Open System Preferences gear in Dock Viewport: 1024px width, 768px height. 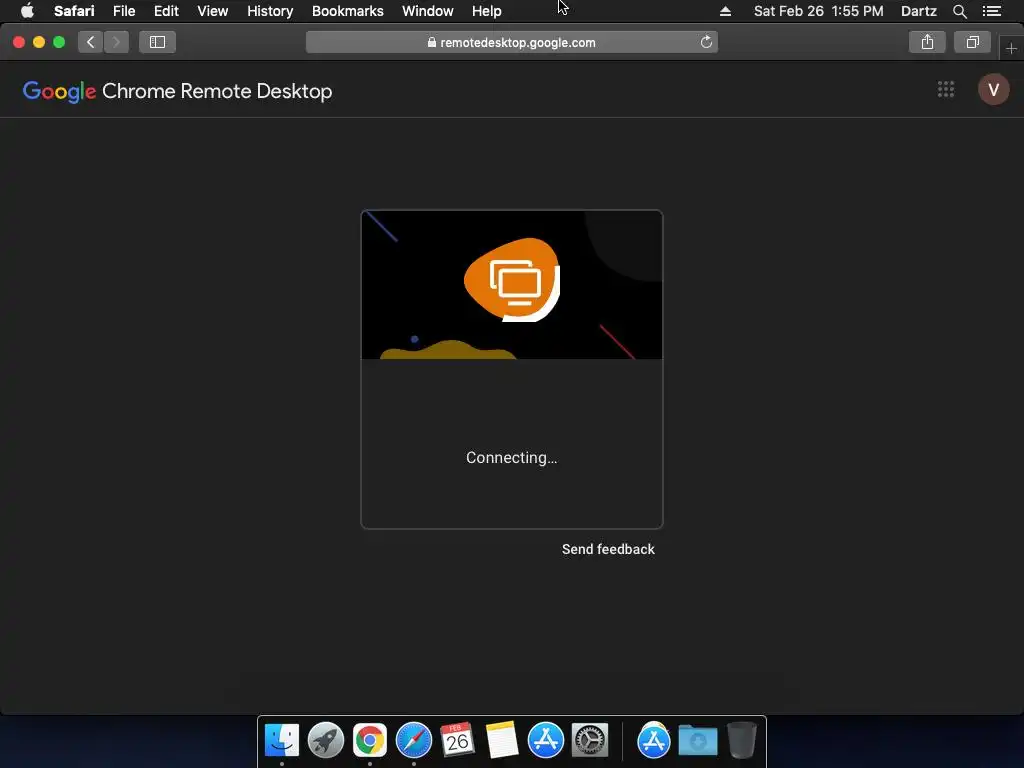pyautogui.click(x=590, y=740)
